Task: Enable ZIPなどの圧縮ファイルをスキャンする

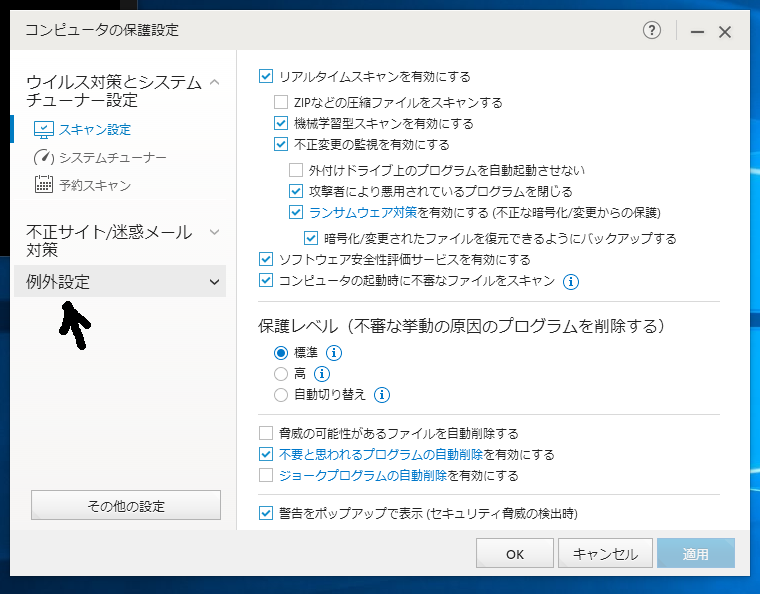Action: click(281, 102)
